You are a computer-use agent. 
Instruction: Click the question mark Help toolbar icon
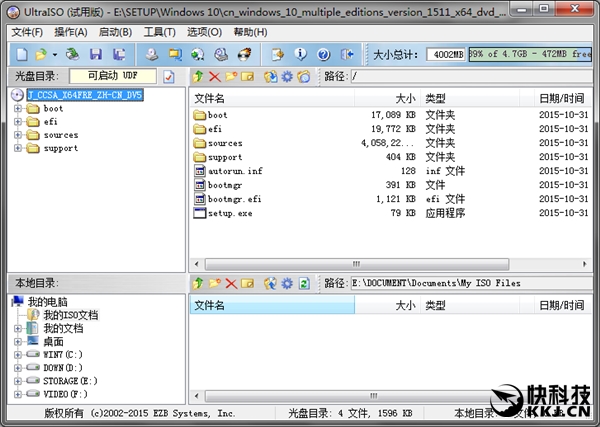pos(322,54)
